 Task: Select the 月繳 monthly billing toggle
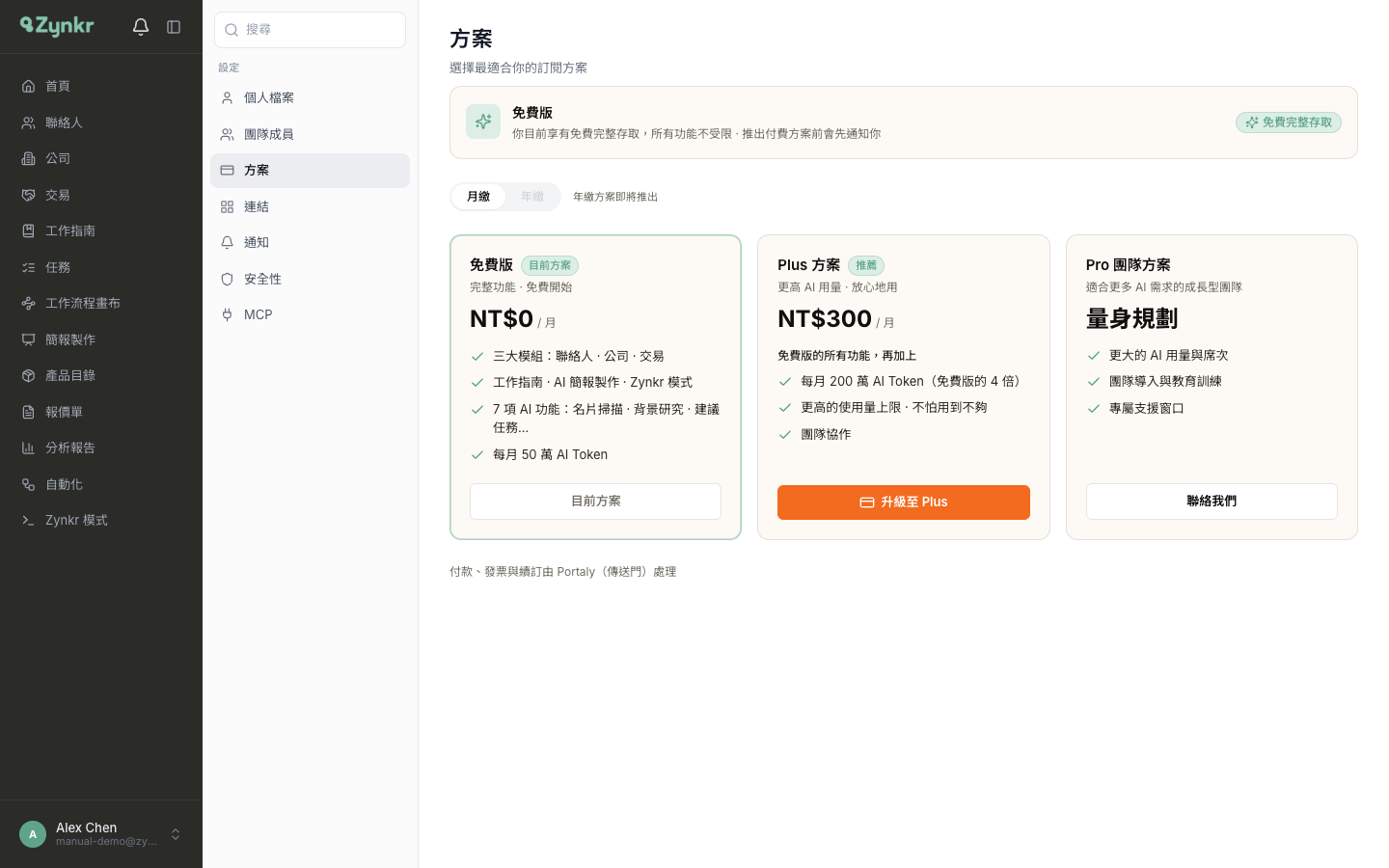point(478,197)
